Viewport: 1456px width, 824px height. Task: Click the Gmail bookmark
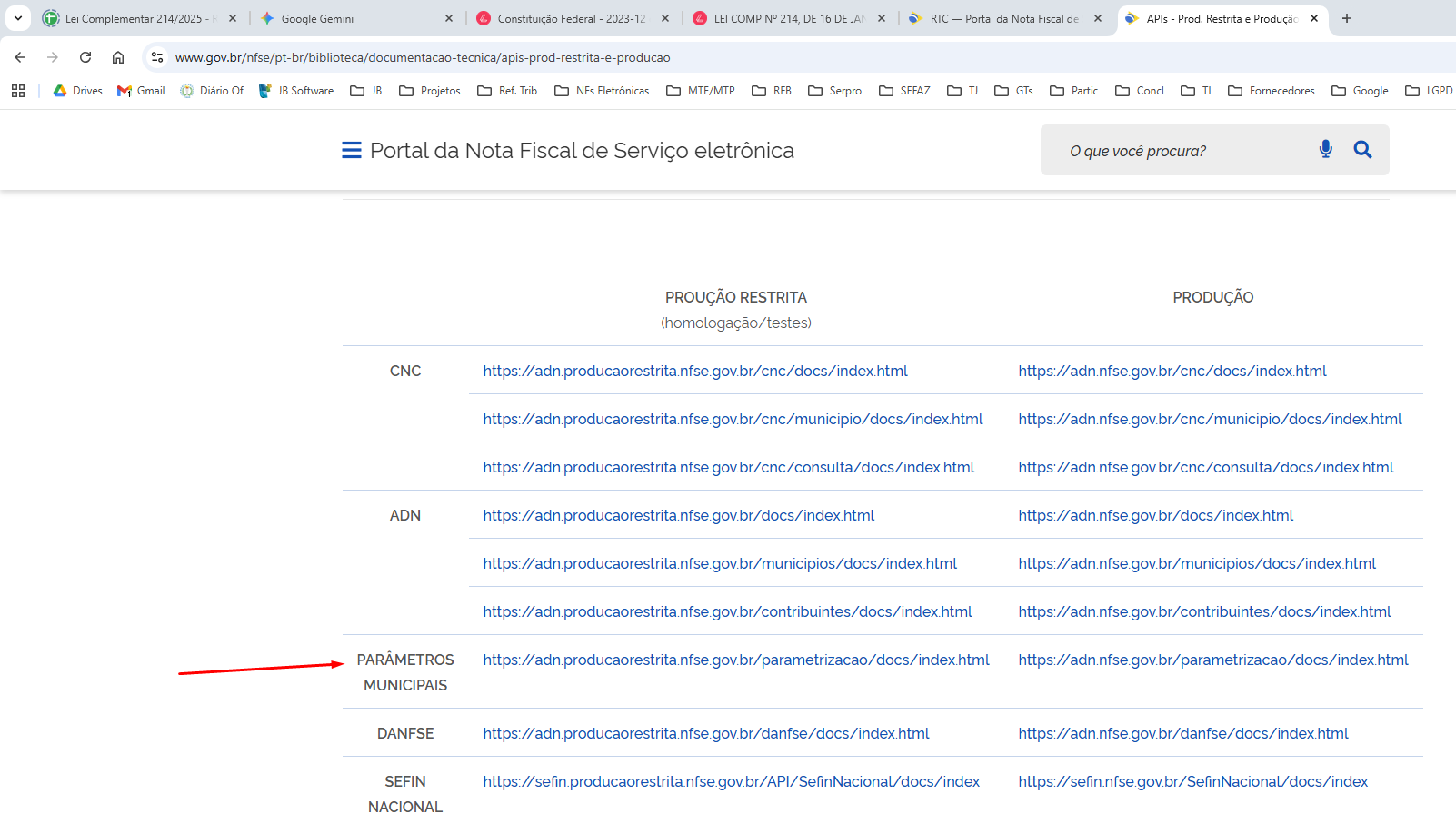coord(141,91)
